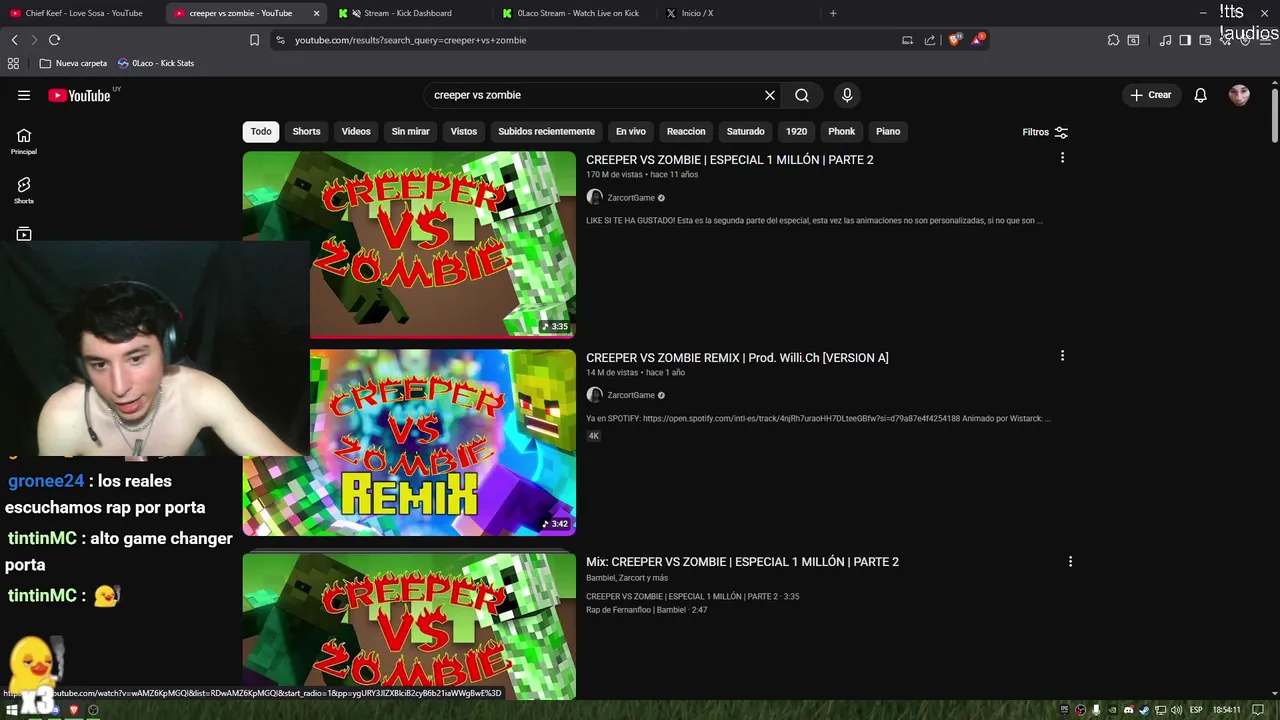Start voice search with the microphone
1280x720 pixels.
point(847,95)
